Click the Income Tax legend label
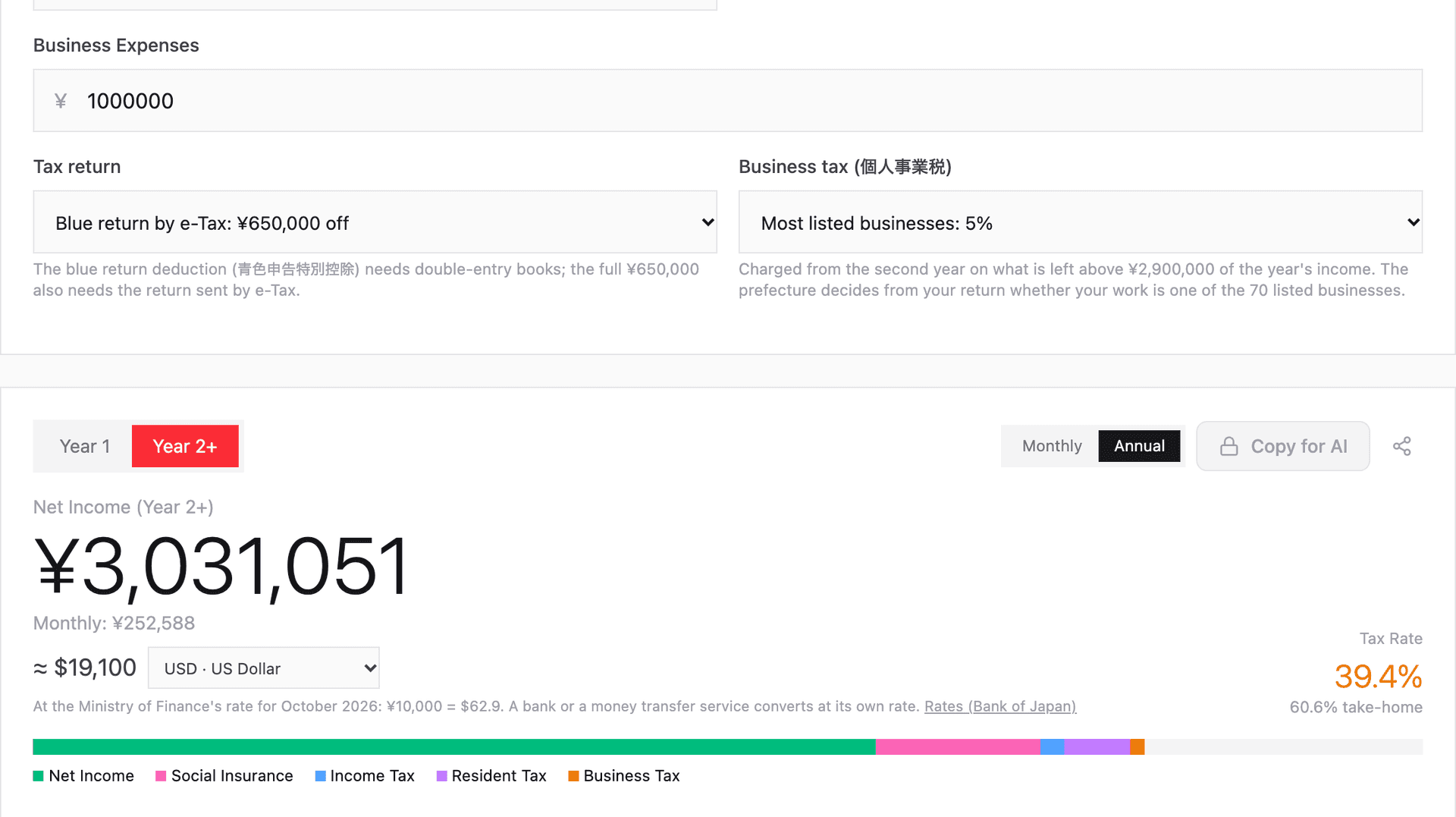This screenshot has height=817, width=1456. point(372,776)
